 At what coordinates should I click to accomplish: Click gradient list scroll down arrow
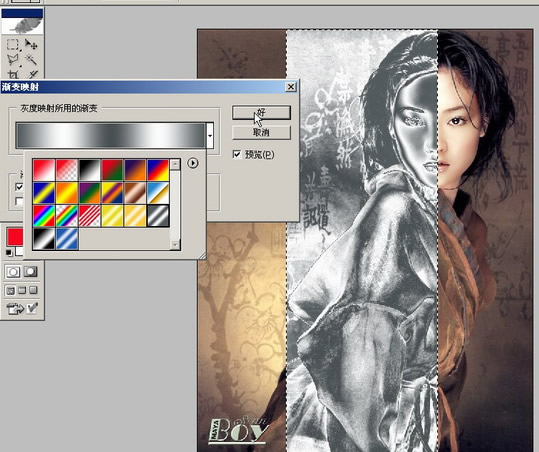pyautogui.click(x=175, y=244)
